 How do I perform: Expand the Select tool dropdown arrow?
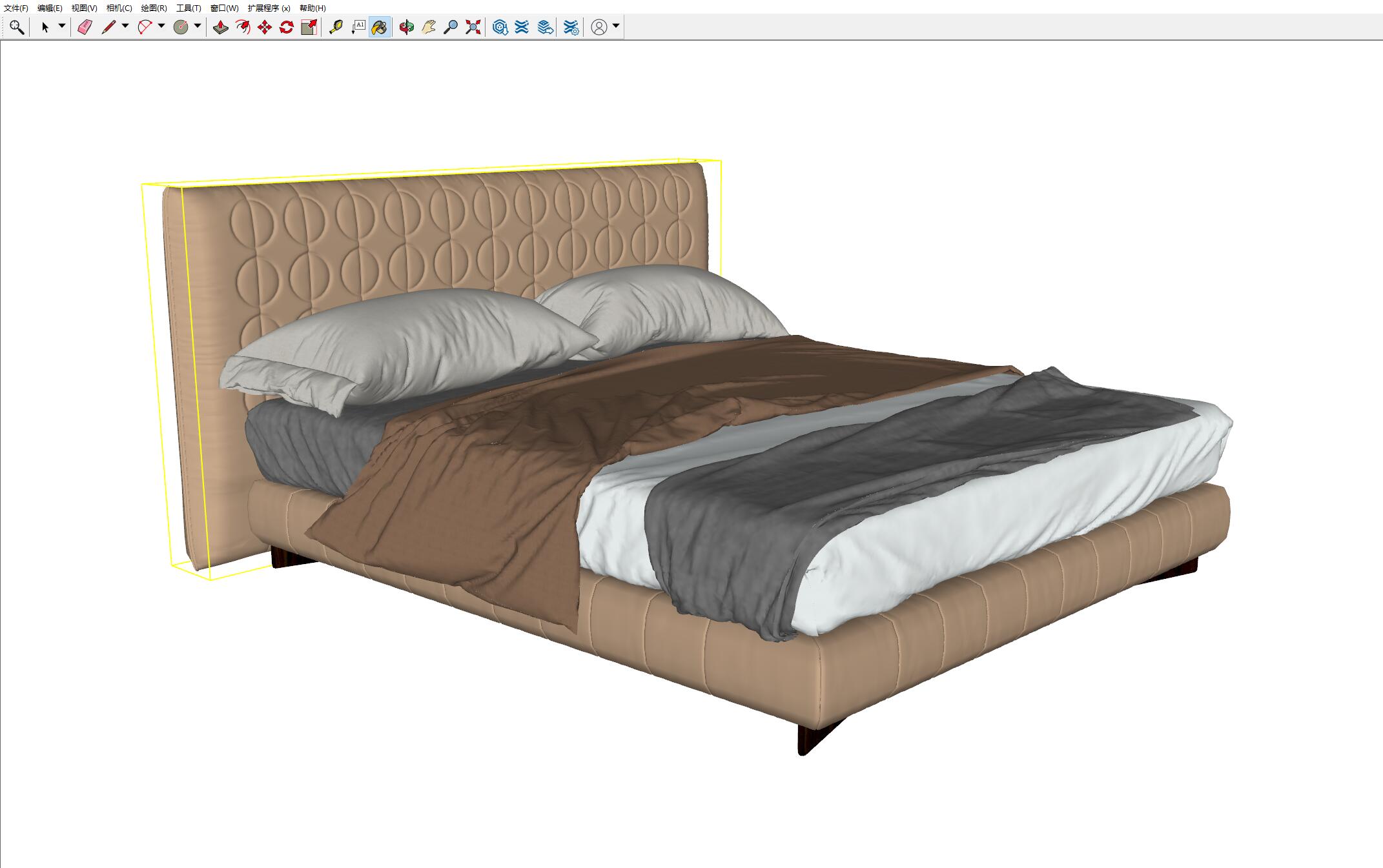pos(62,26)
